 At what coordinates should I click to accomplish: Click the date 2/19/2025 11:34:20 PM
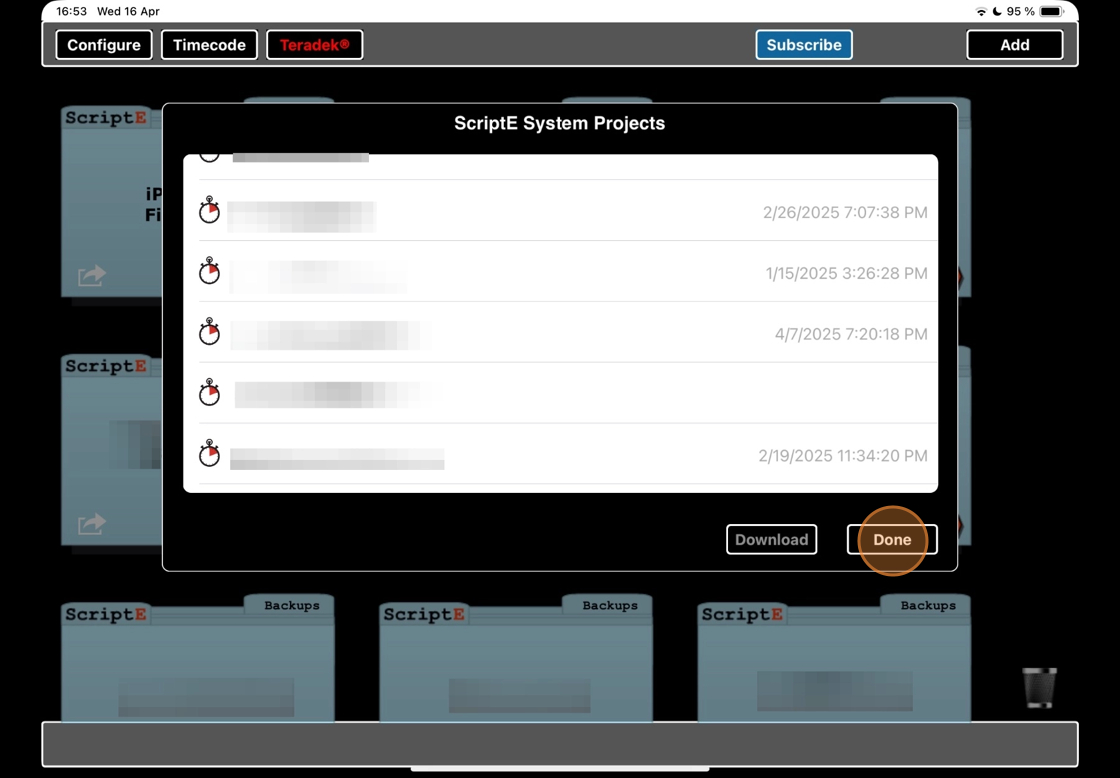click(843, 455)
